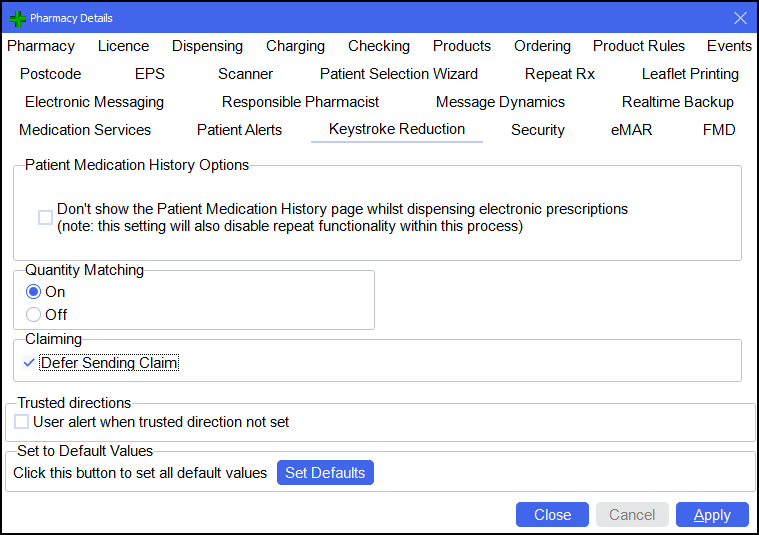This screenshot has height=535, width=759.
Task: Select the Quantity Matching Off radio button
Action: pos(33,315)
